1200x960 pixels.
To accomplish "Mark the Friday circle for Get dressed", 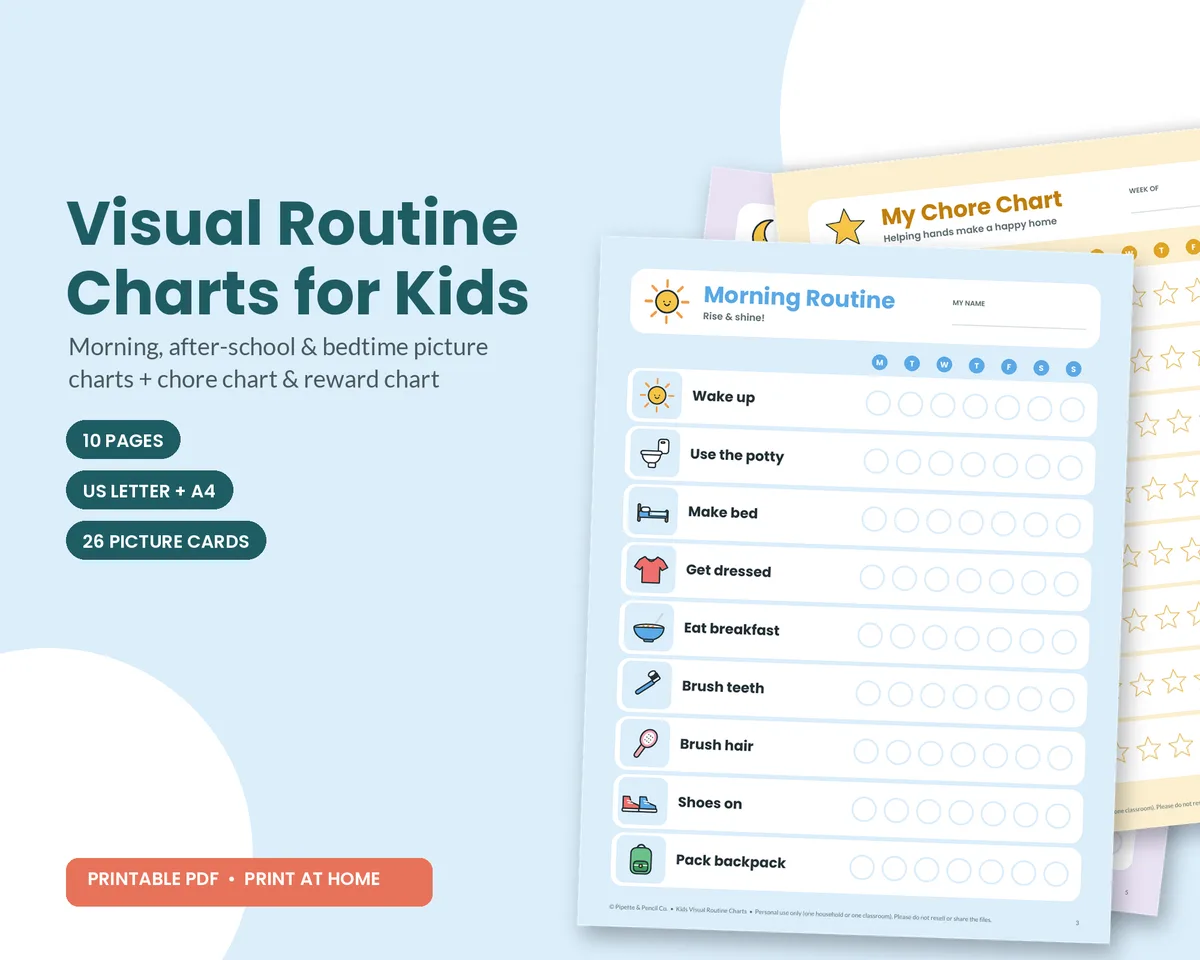I will click(1001, 581).
